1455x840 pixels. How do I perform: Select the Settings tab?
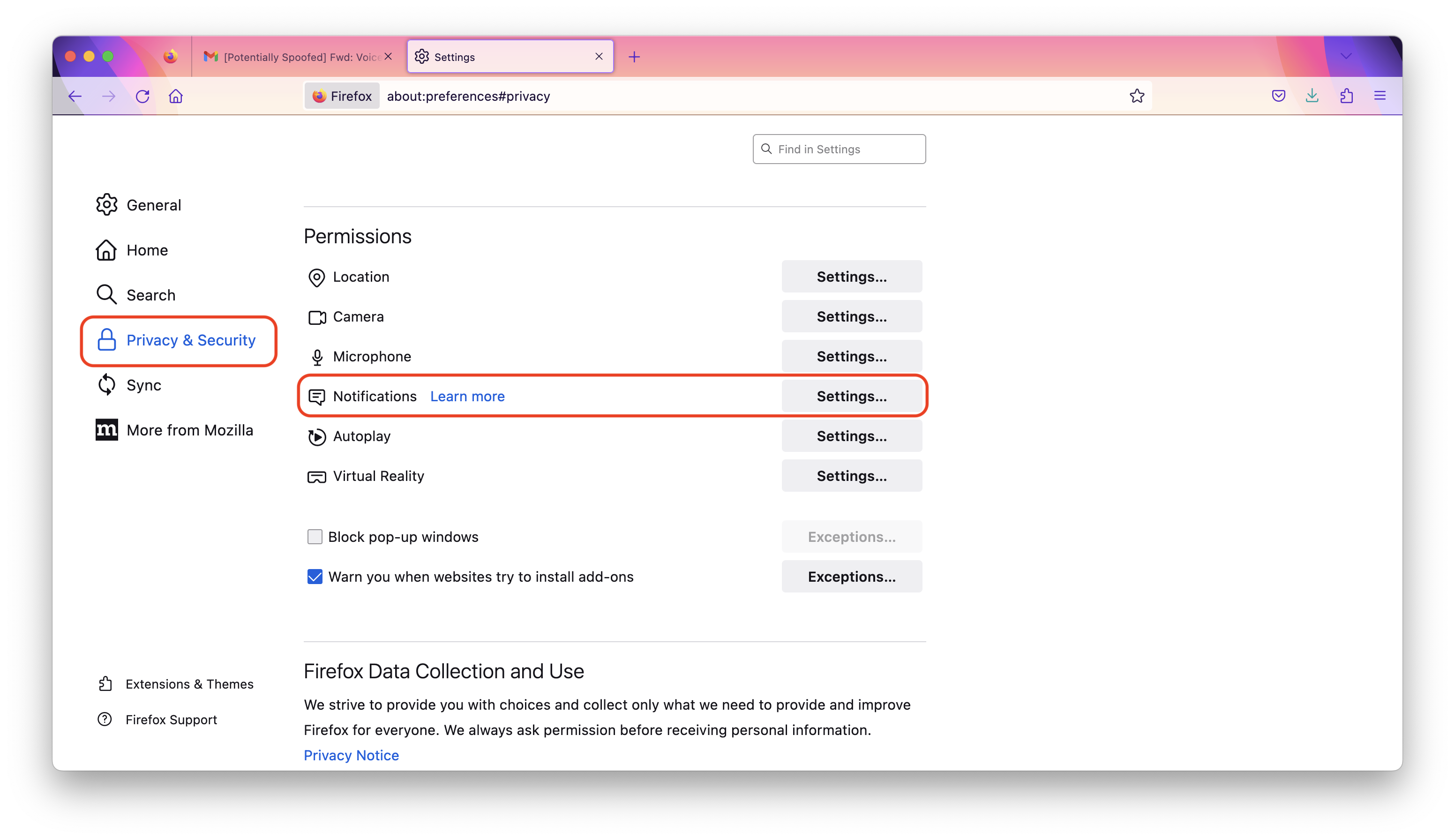(510, 57)
